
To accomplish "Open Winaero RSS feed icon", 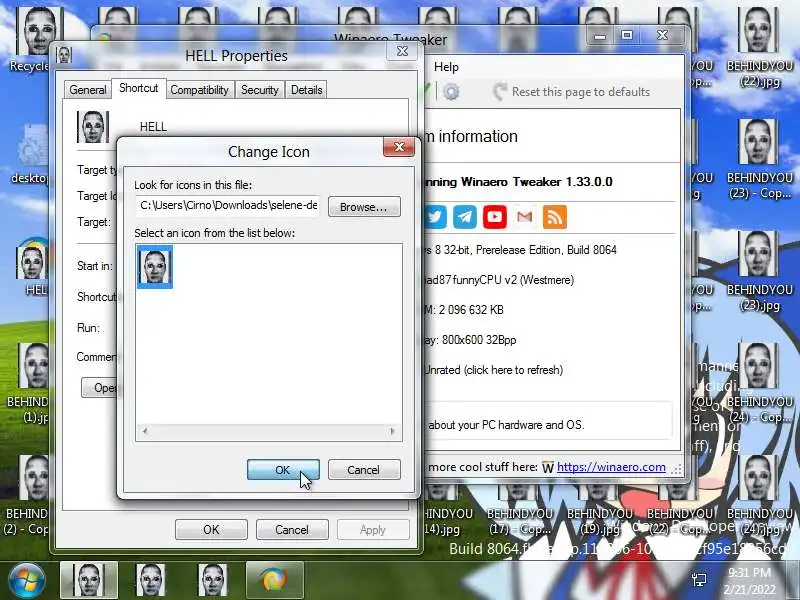I will pos(555,217).
